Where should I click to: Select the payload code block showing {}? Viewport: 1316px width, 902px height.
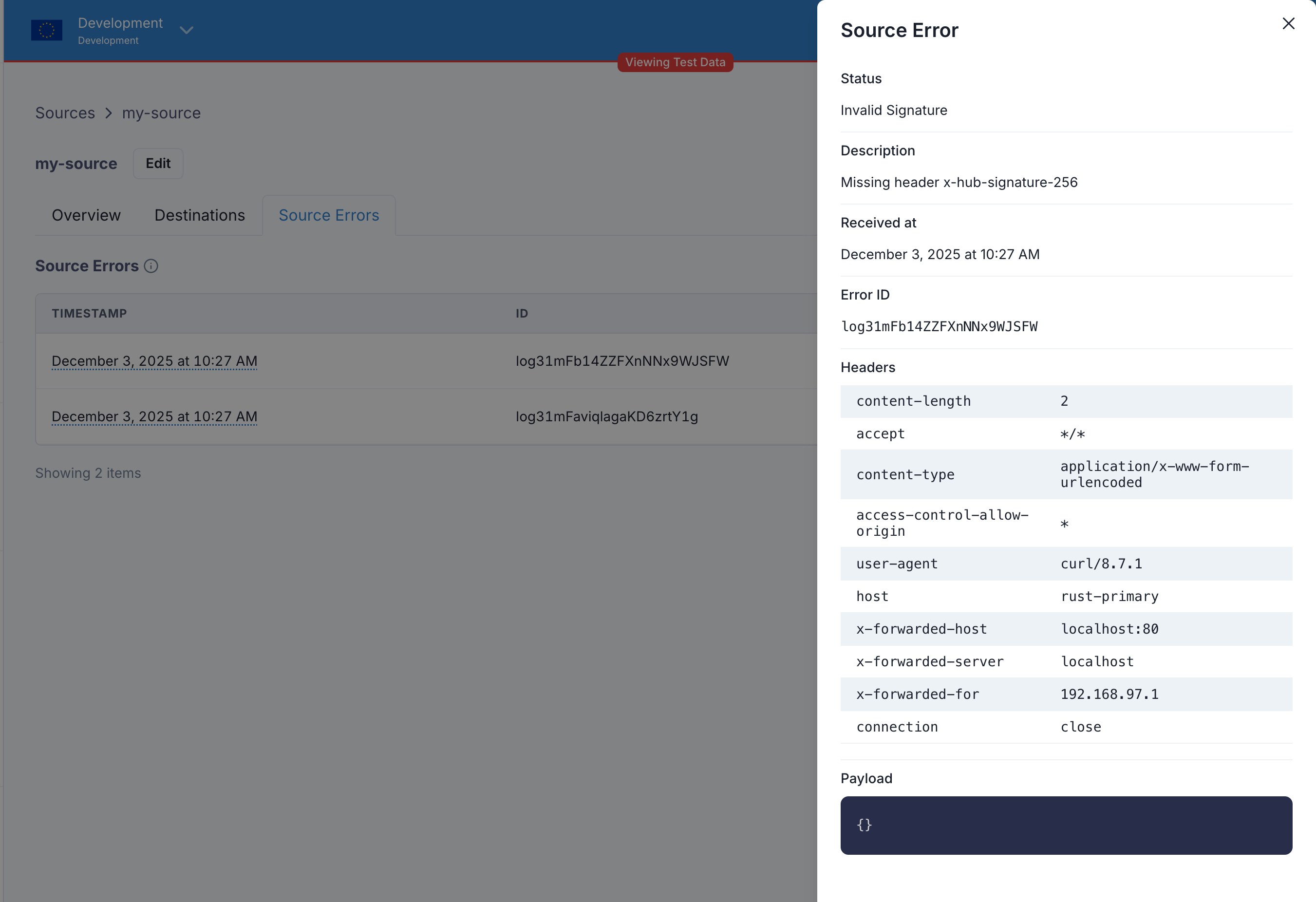(1066, 825)
